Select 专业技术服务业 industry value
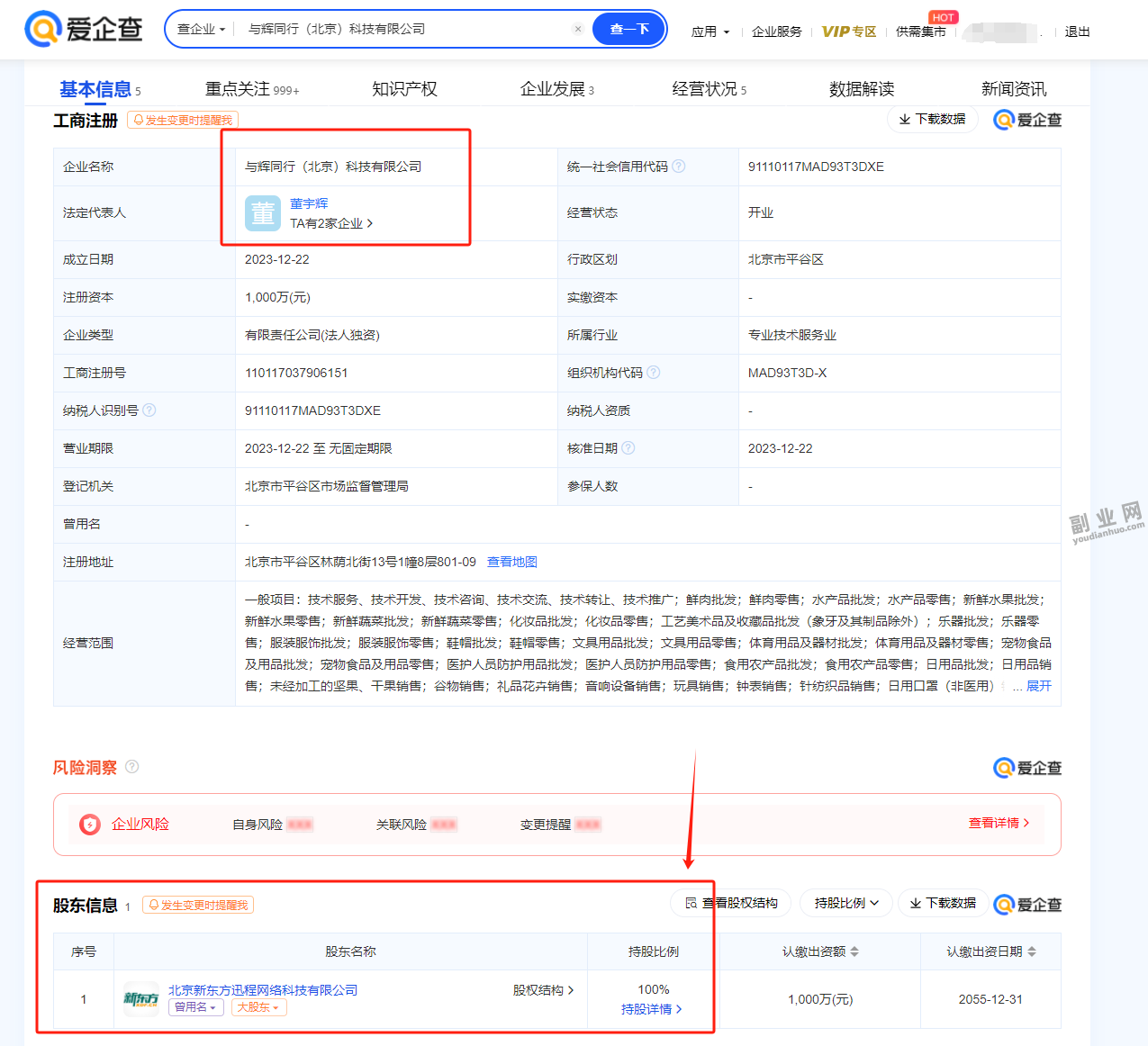The image size is (1148, 1046). click(792, 335)
